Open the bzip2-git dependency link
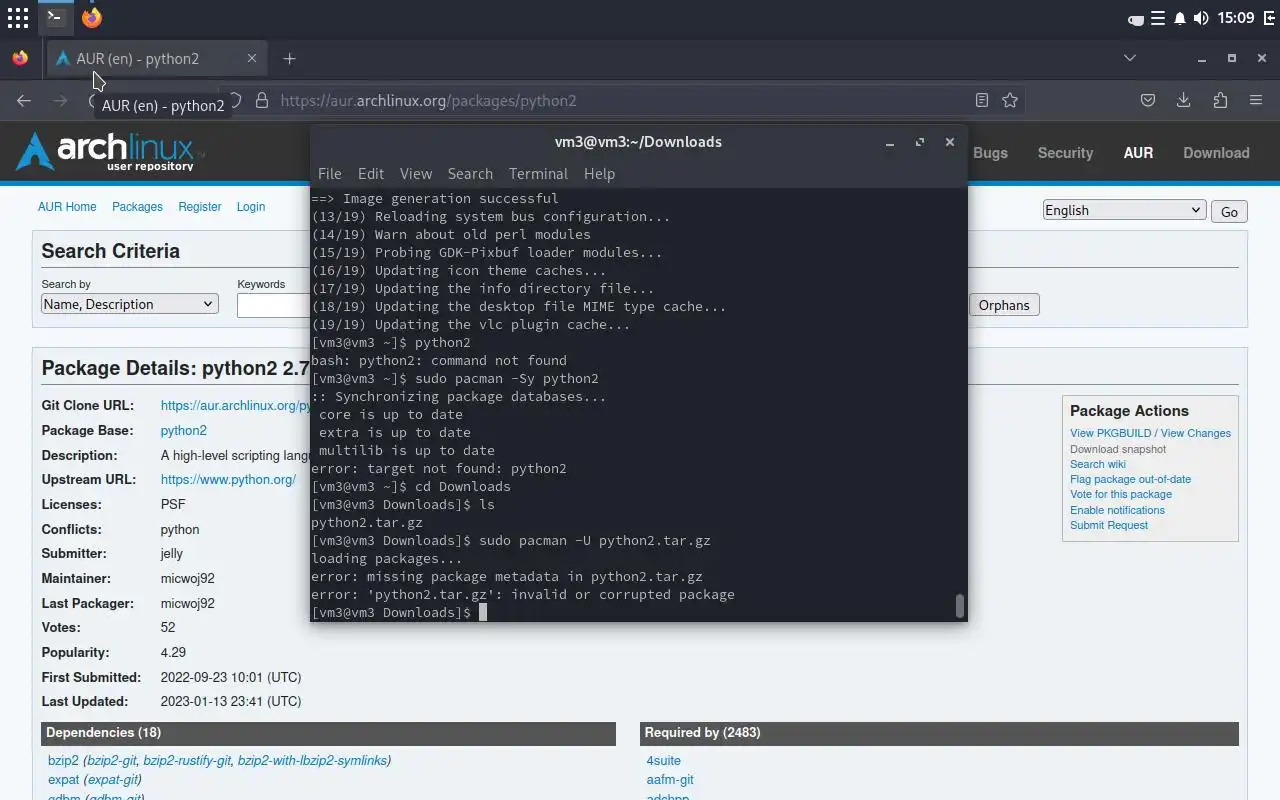The width and height of the screenshot is (1280, 800). point(111,761)
